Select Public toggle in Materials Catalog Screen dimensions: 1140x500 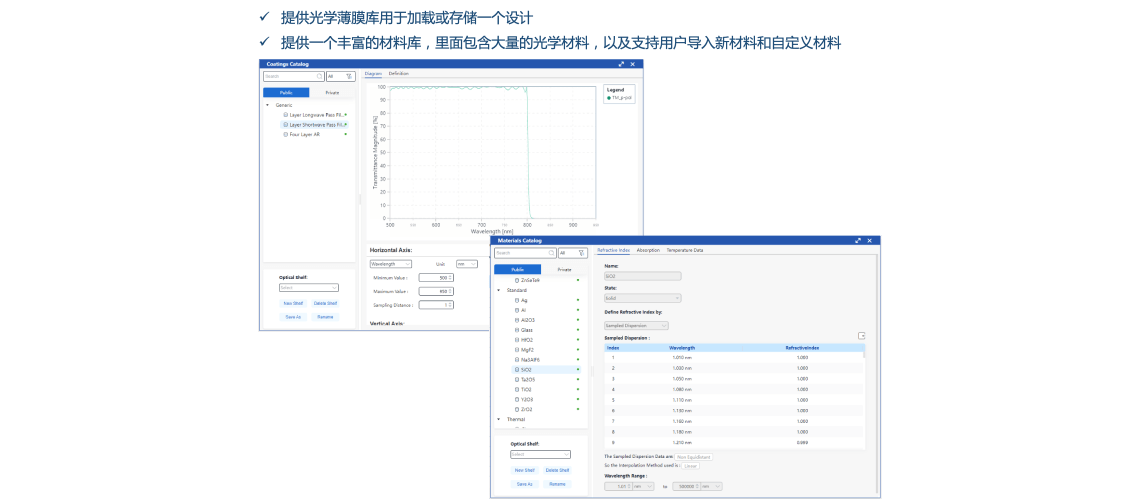click(517, 269)
